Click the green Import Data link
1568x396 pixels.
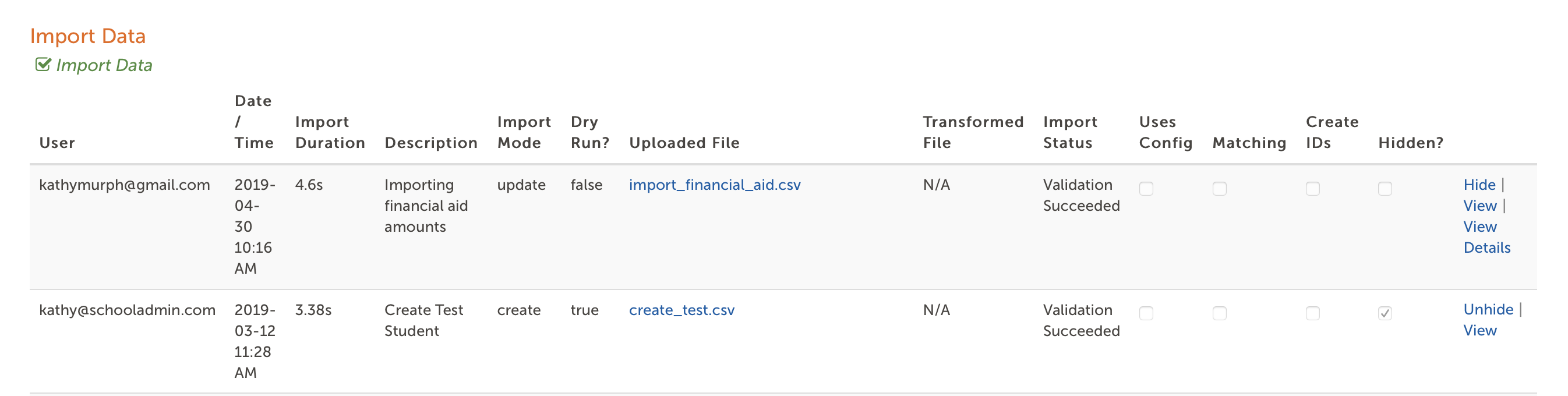pos(104,65)
